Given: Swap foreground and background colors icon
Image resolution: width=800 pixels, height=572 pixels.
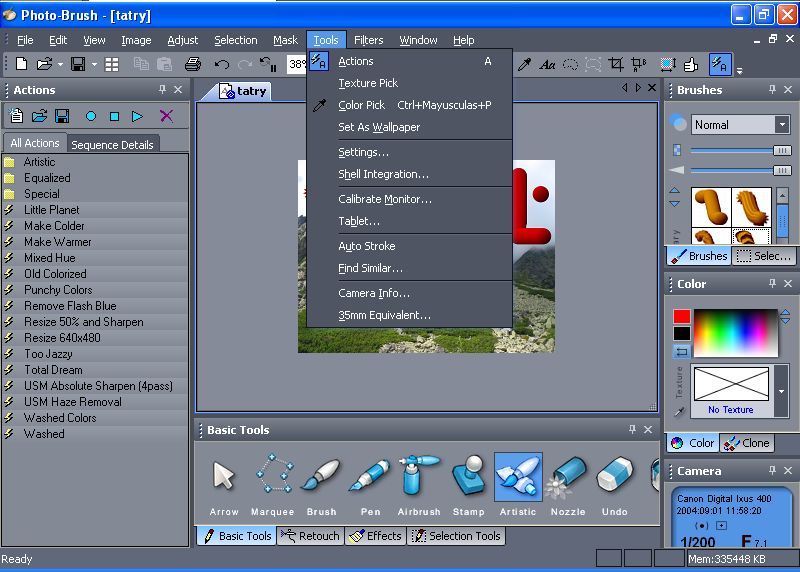Looking at the screenshot, I should coord(681,352).
